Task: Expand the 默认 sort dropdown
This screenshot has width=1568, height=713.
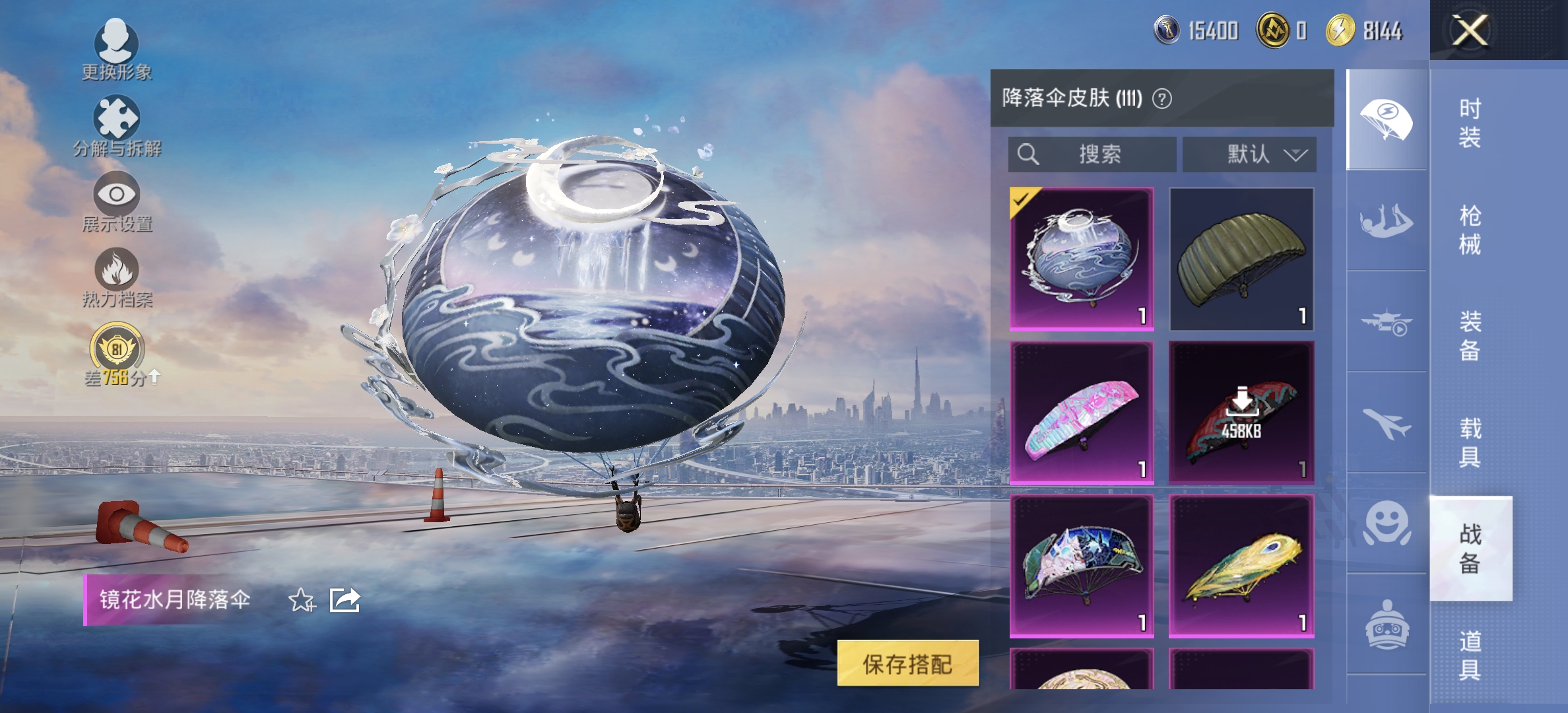Action: 1249,154
